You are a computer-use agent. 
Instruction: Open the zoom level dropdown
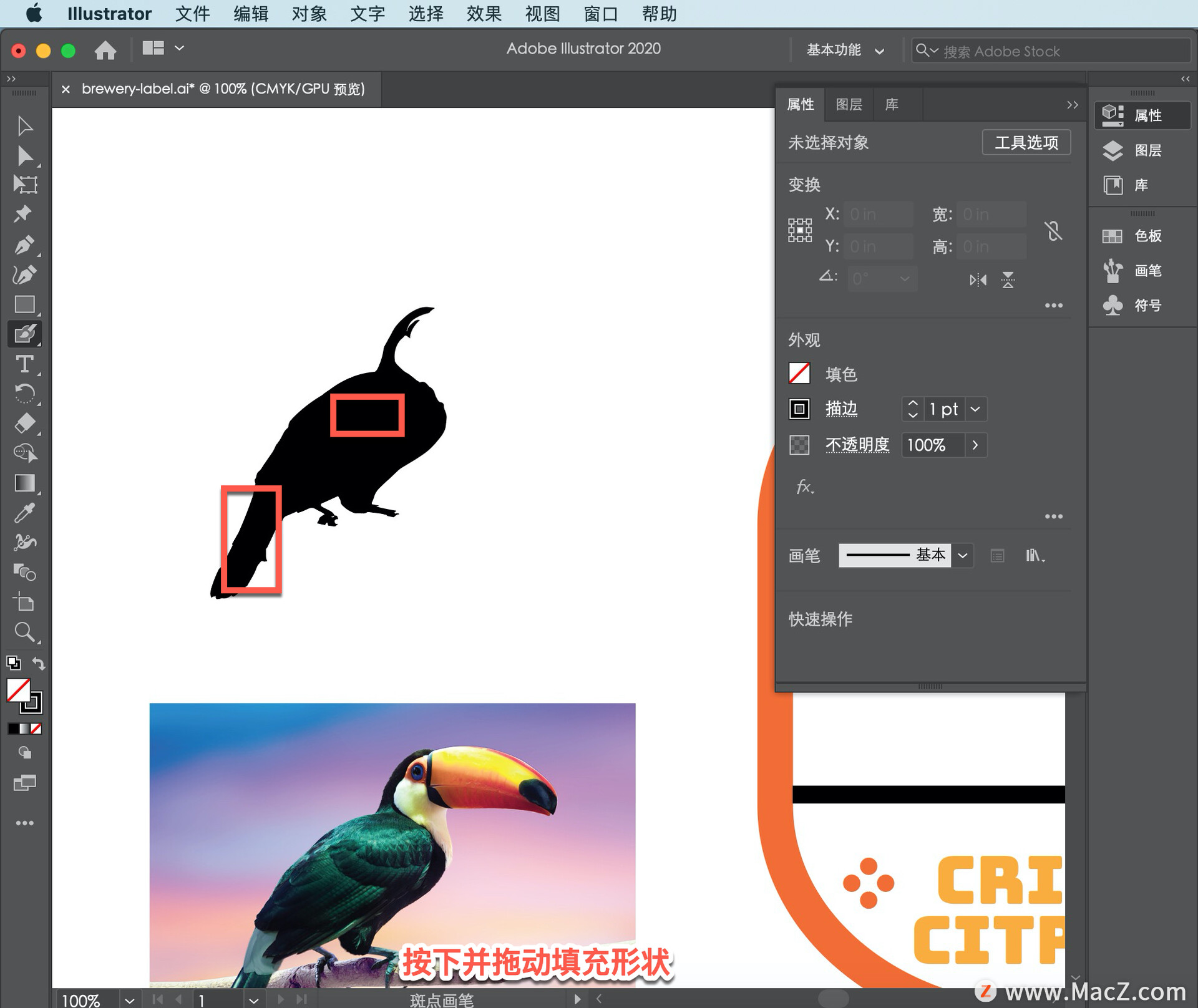click(129, 1000)
